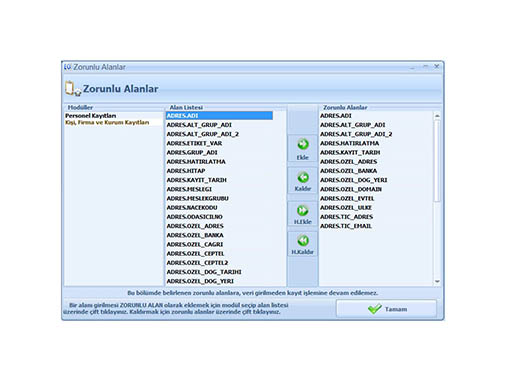The height and width of the screenshot is (380, 510).
Task: Click the Zorunlu Alanlar list scroll-up arrow
Action: click(x=437, y=116)
